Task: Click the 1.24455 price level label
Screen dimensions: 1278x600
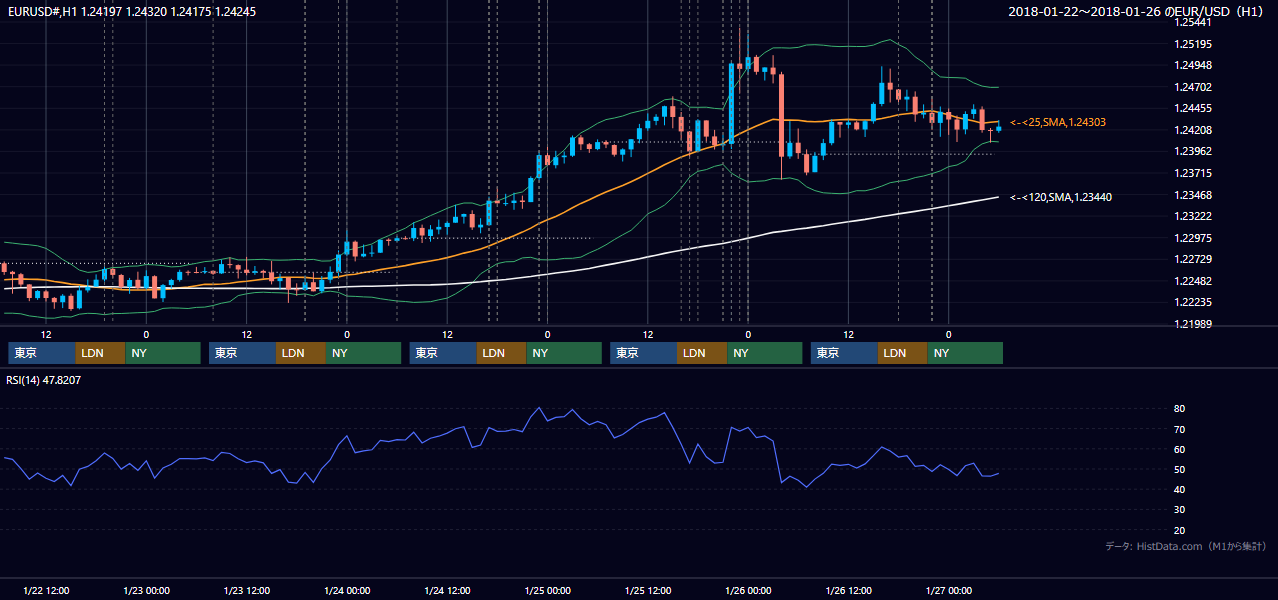Action: (1193, 108)
